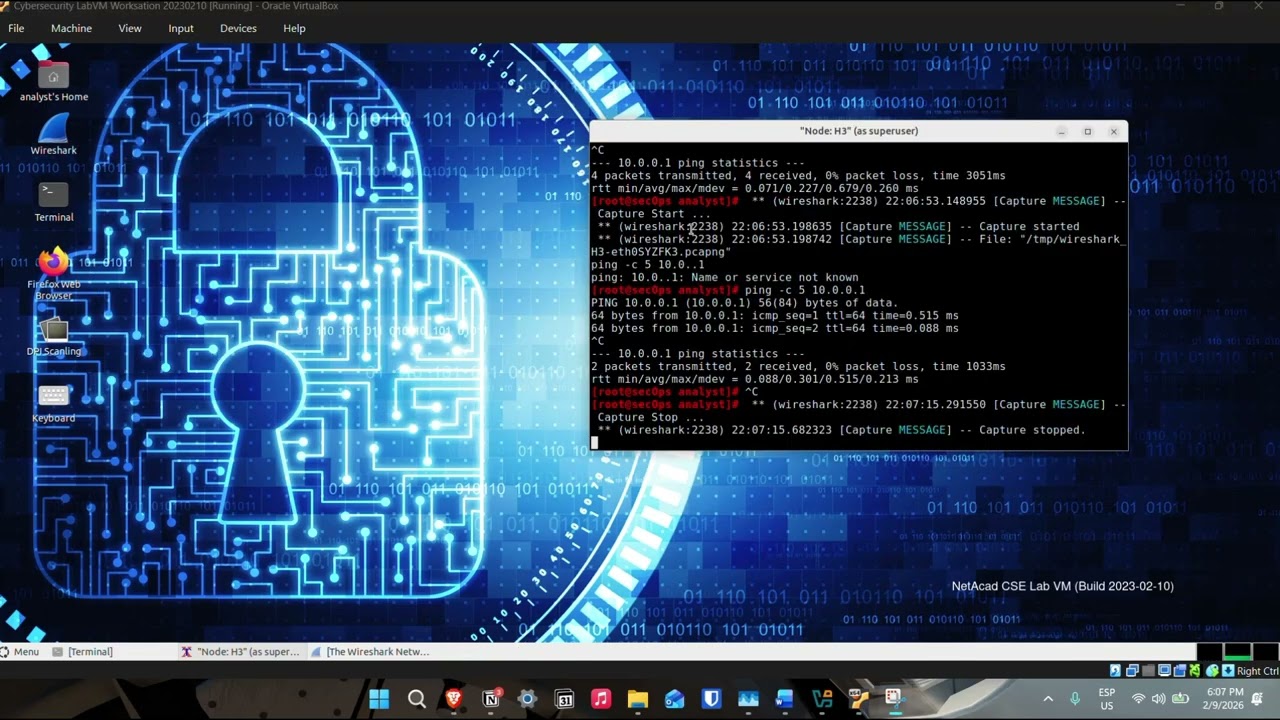Viewport: 1280px width, 720px height.
Task: Open the VirtualBox Input menu
Action: (x=181, y=28)
